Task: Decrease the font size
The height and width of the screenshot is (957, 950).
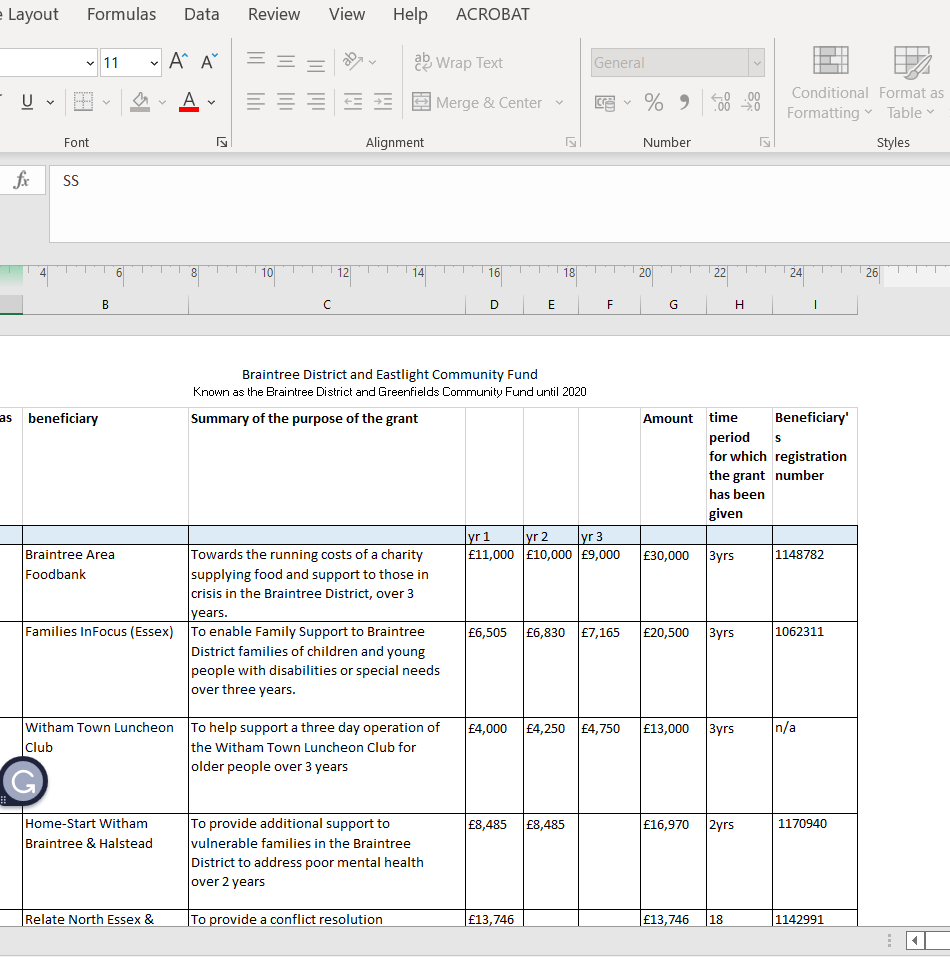Action: pyautogui.click(x=209, y=62)
